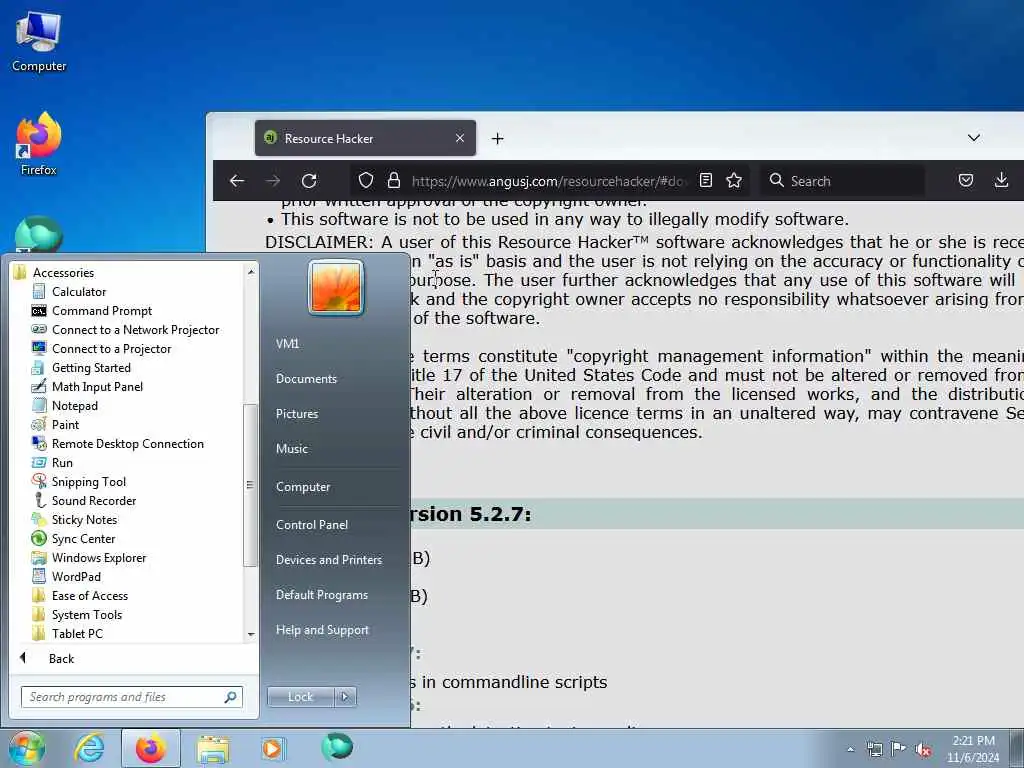Open Pictures from Start menu
The width and height of the screenshot is (1024, 768).
297,414
